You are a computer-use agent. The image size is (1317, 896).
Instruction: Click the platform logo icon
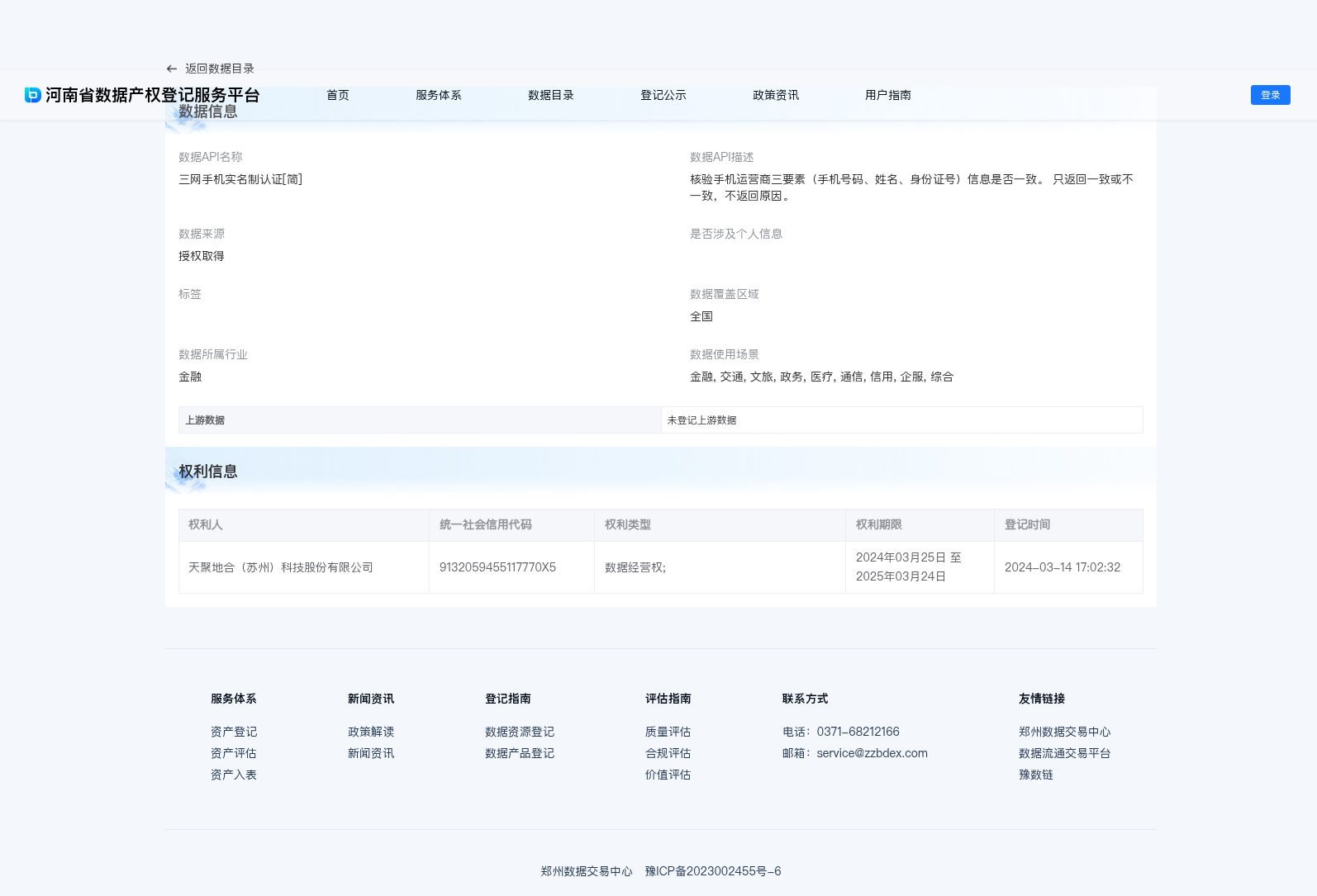click(33, 95)
